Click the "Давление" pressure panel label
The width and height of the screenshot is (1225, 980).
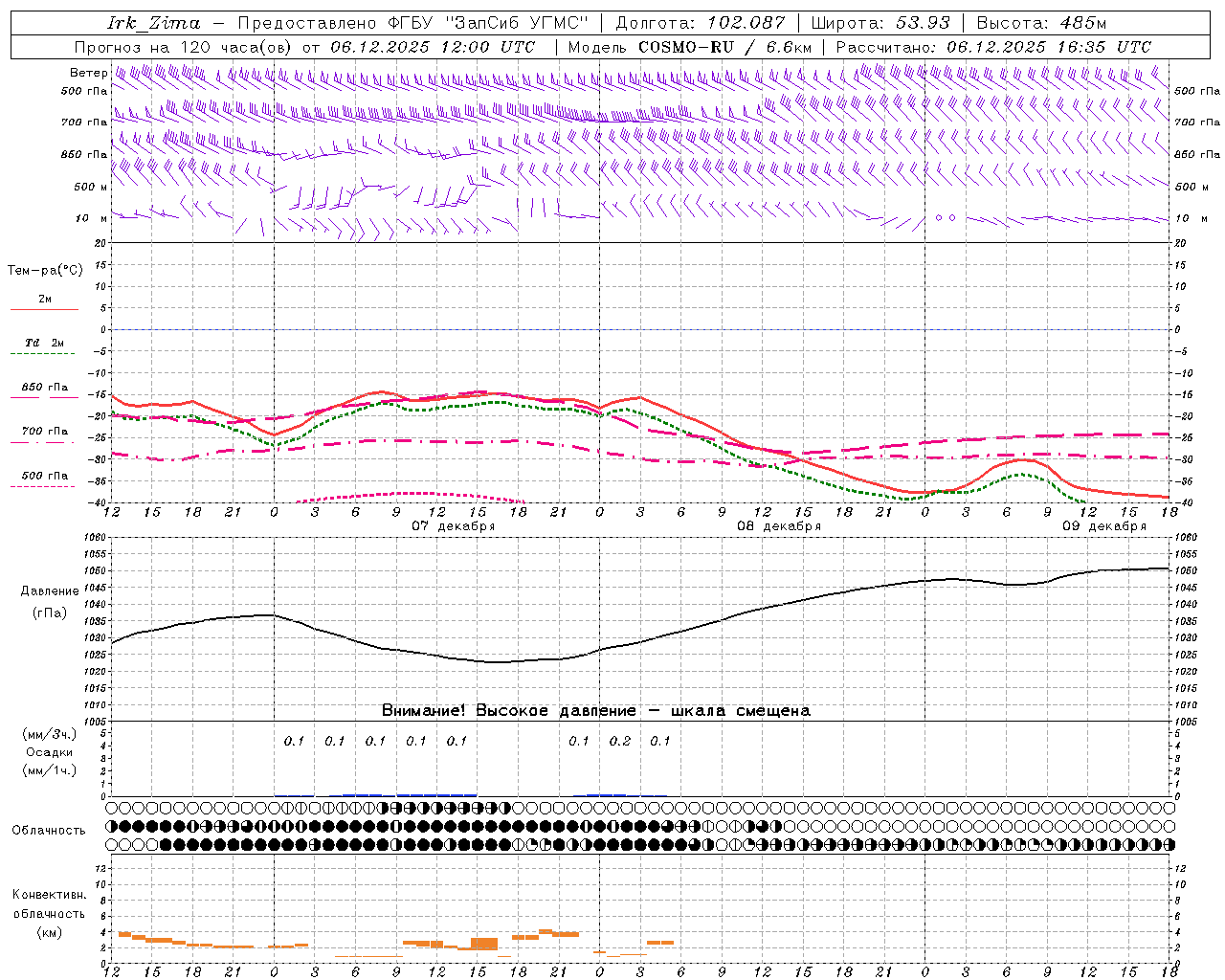(50, 591)
